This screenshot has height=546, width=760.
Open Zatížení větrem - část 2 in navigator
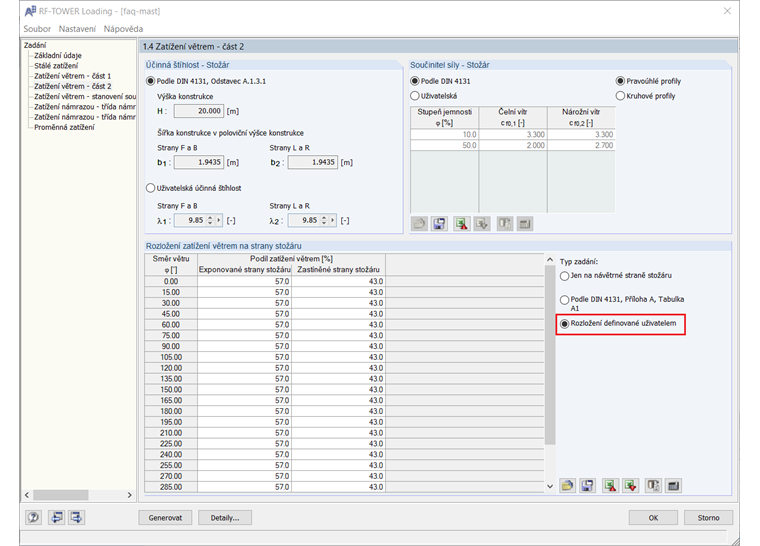[x=73, y=86]
